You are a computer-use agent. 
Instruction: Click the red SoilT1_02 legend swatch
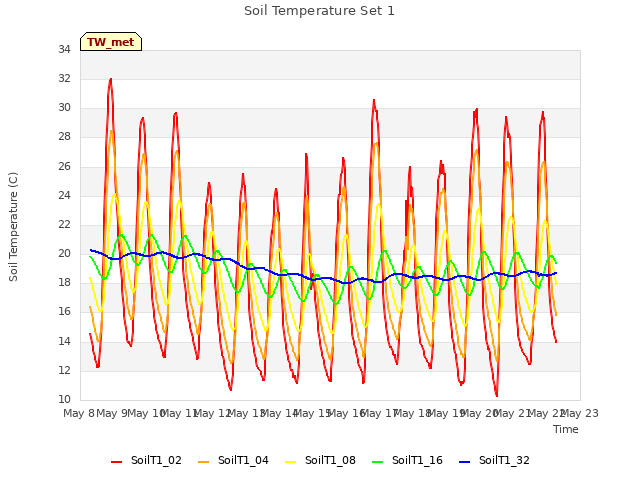pyautogui.click(x=116, y=462)
